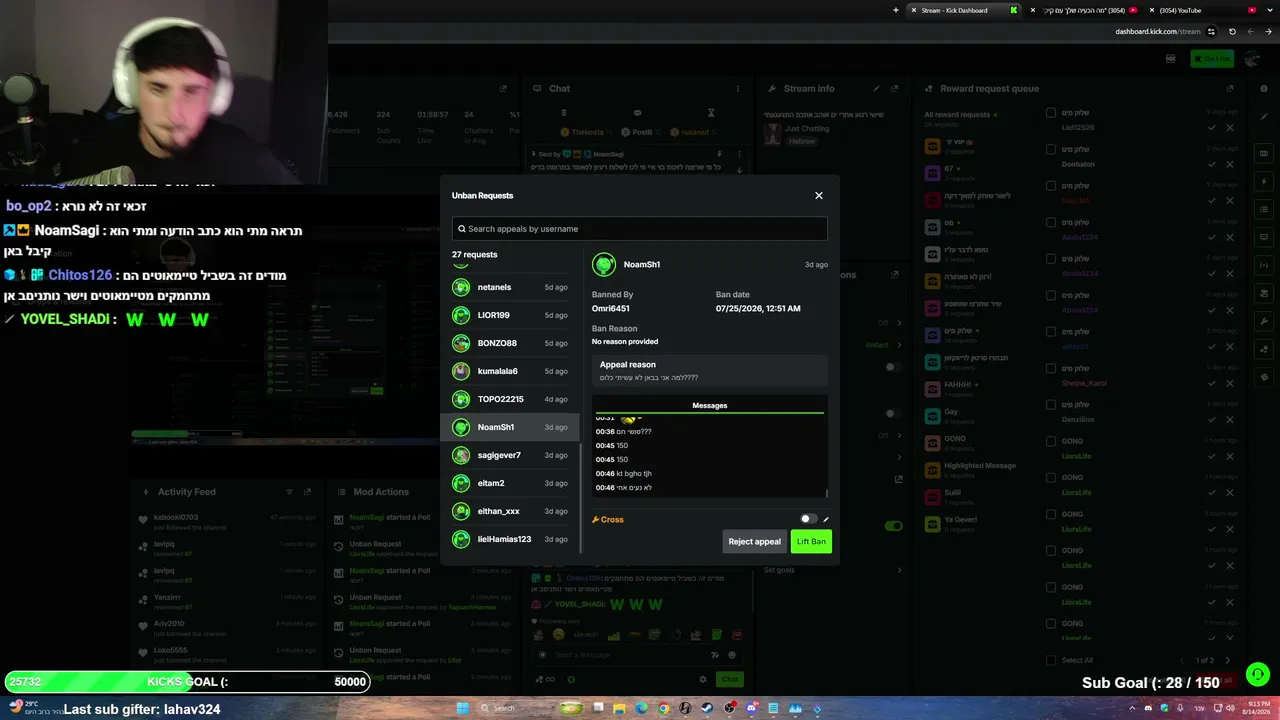Tick the Select All checkbox in reward queue
Image resolution: width=1280 pixels, height=720 pixels.
click(1051, 660)
